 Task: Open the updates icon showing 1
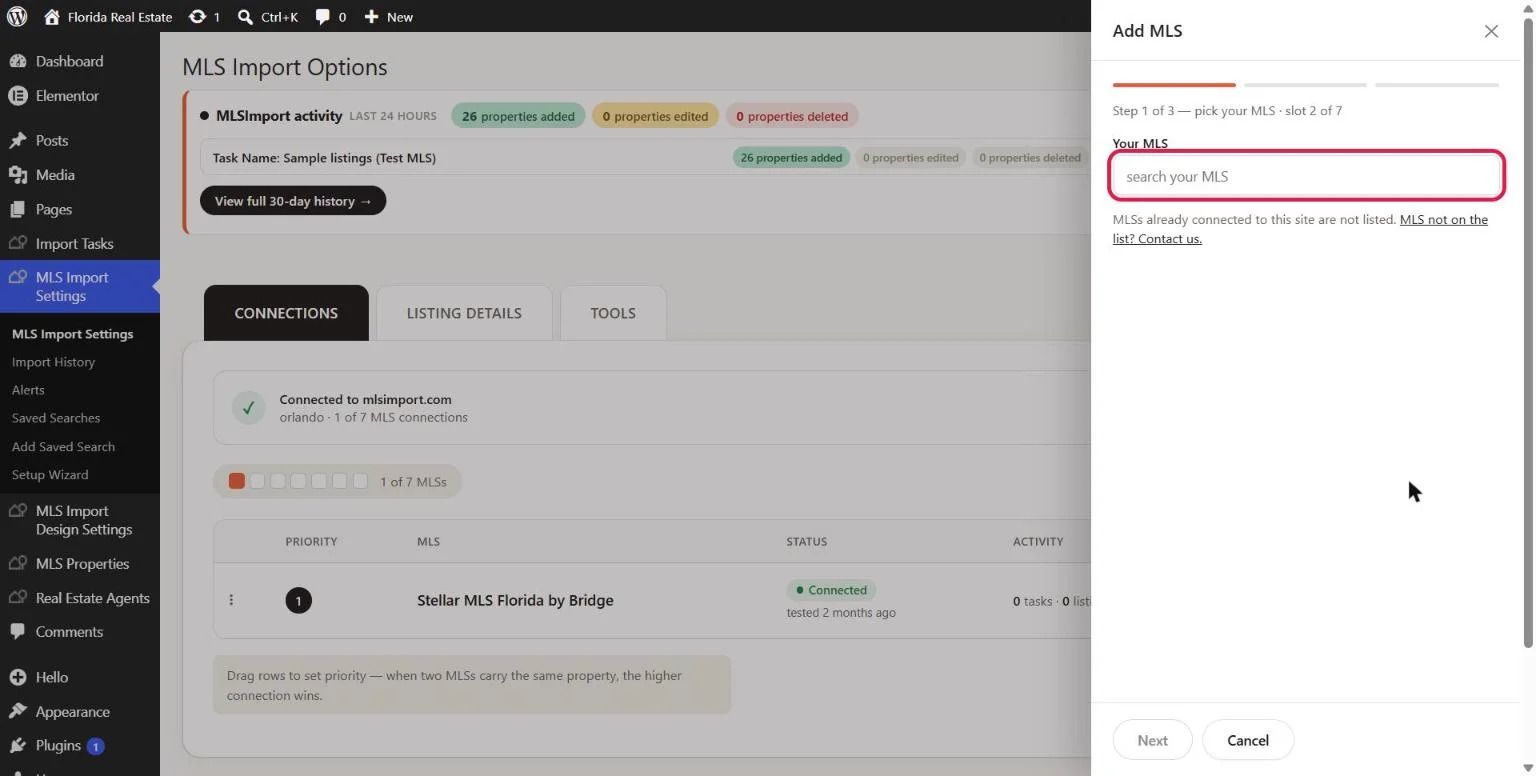(197, 17)
